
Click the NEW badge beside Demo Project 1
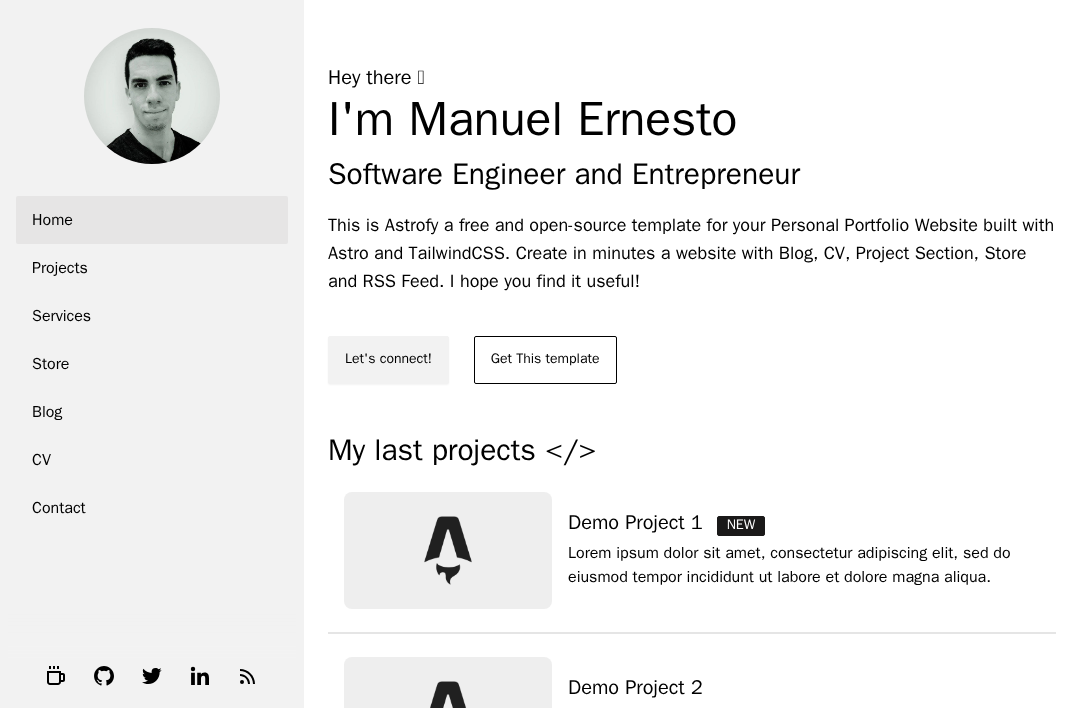point(741,526)
